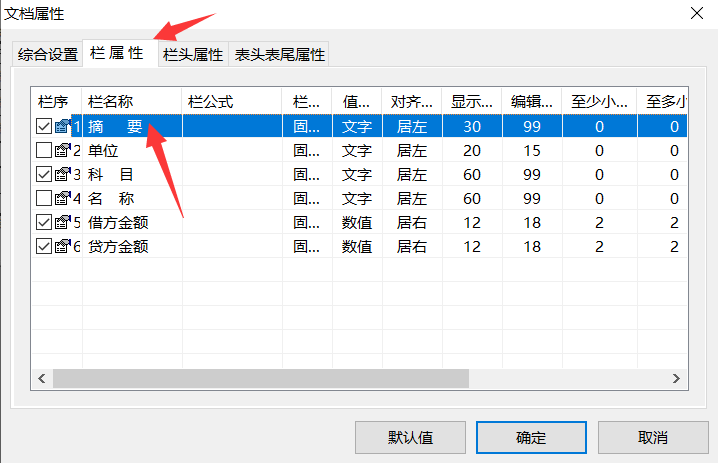Screen dimensions: 718x463
Task: Click the property icon in the 摘要 row
Action: [62, 127]
